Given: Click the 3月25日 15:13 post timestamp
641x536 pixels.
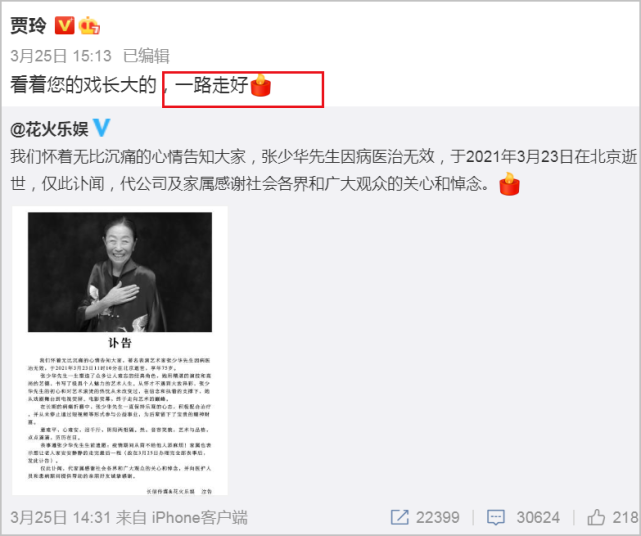Looking at the screenshot, I should click(x=61, y=56).
